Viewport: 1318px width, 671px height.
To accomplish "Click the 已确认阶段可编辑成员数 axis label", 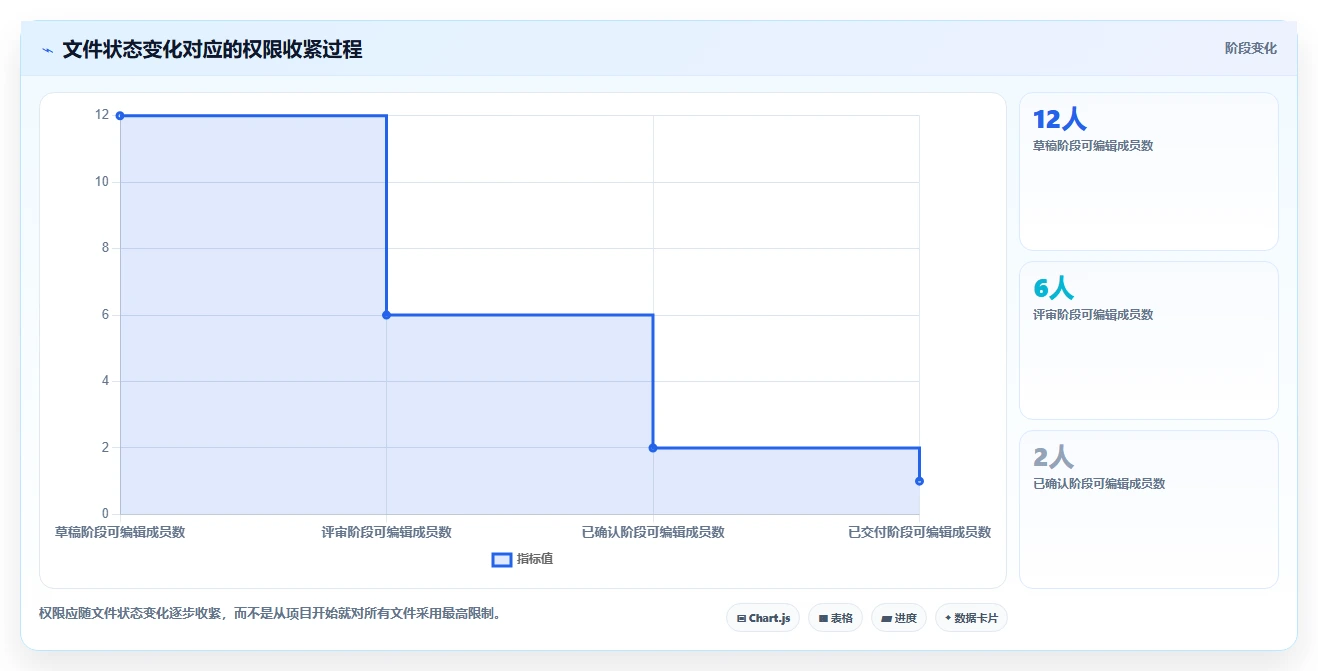I will [x=653, y=532].
